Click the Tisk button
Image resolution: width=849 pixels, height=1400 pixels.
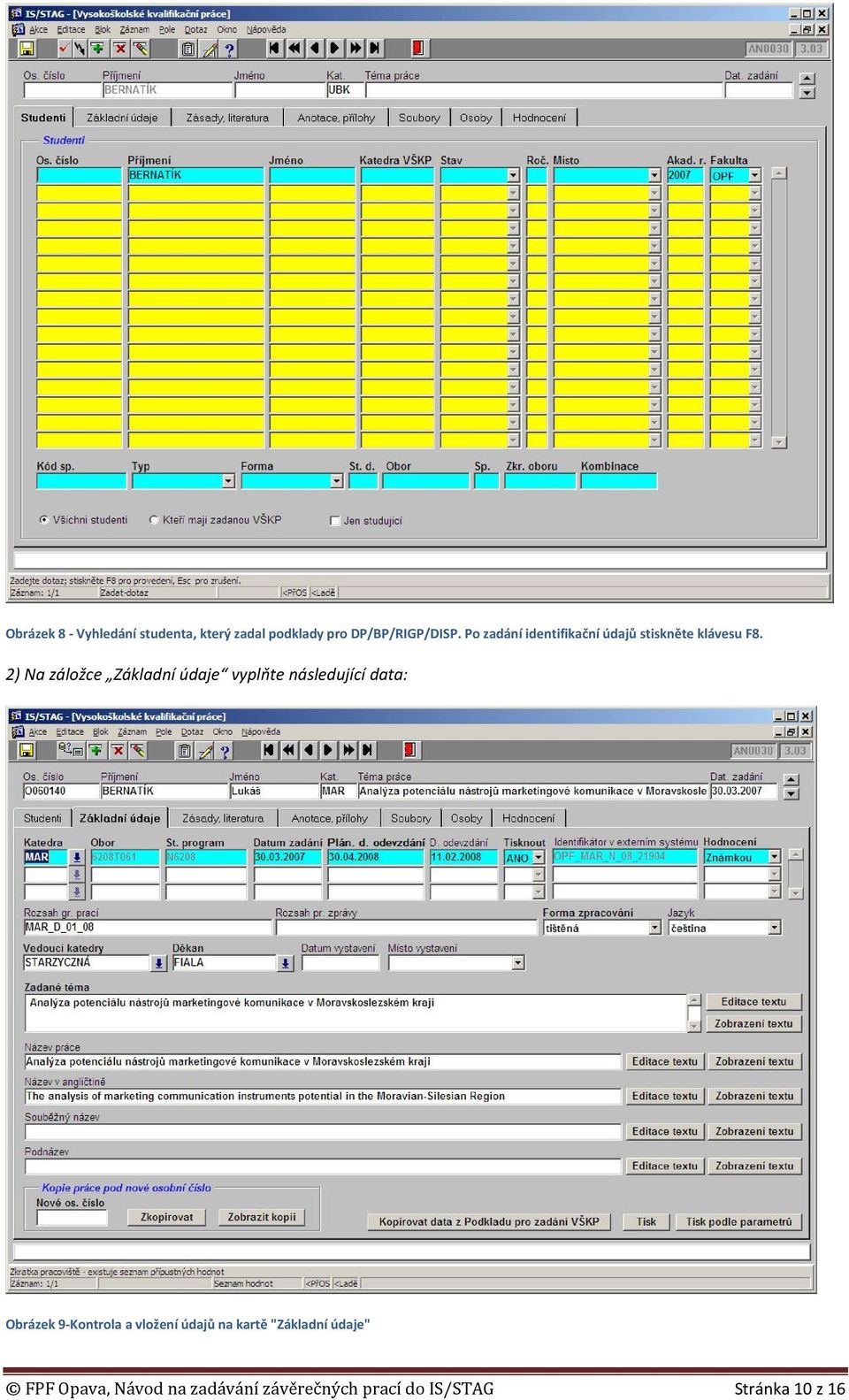646,1221
